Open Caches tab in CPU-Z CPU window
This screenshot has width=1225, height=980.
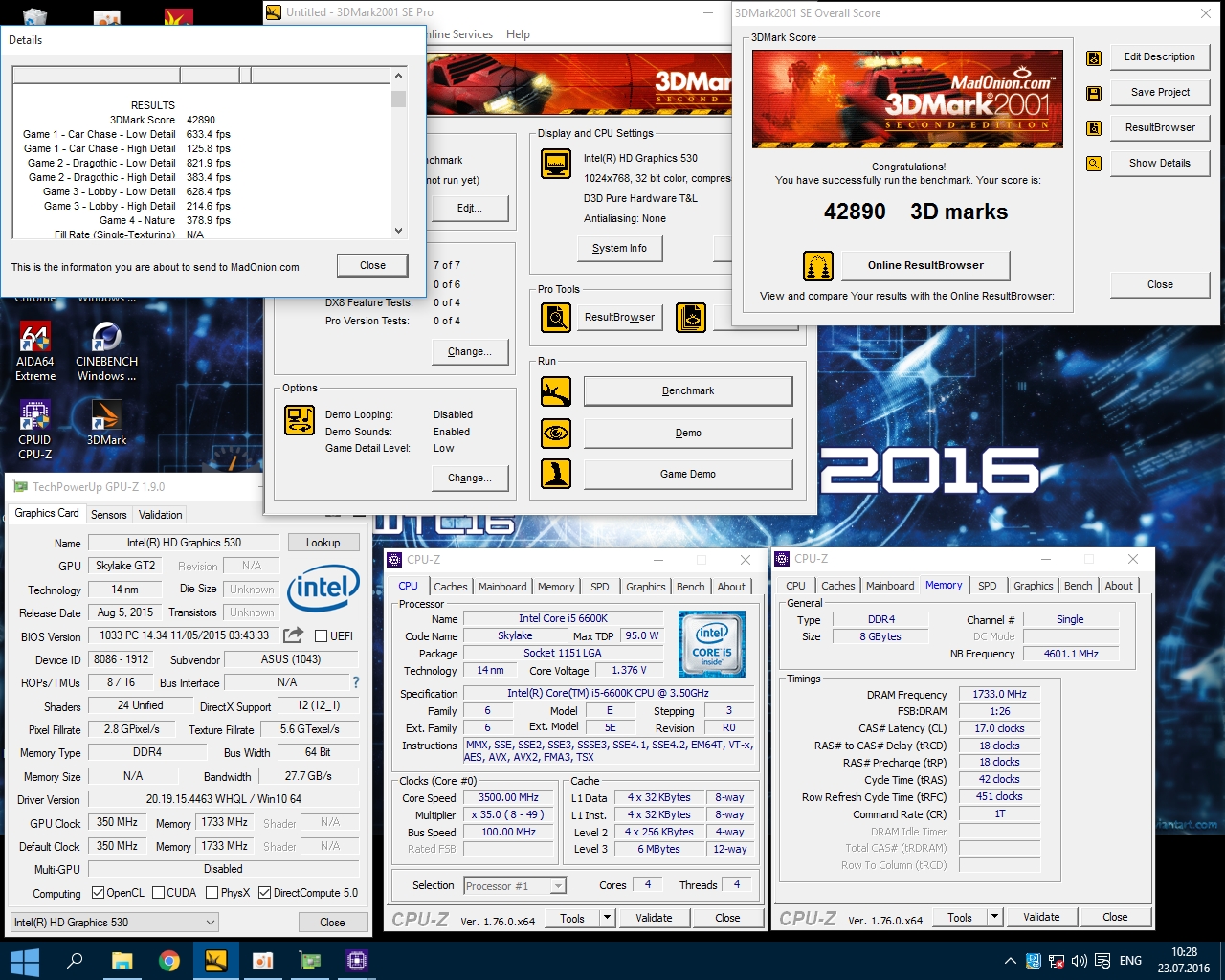(451, 587)
